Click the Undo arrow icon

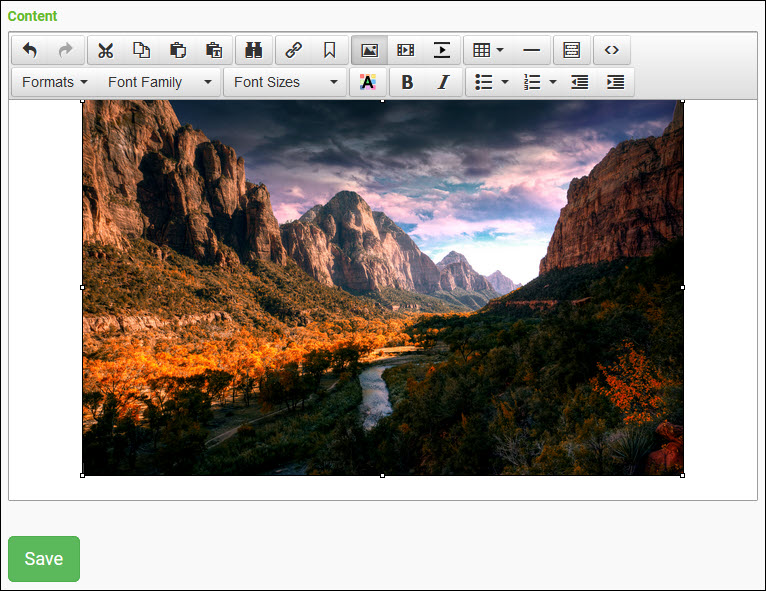(30, 50)
